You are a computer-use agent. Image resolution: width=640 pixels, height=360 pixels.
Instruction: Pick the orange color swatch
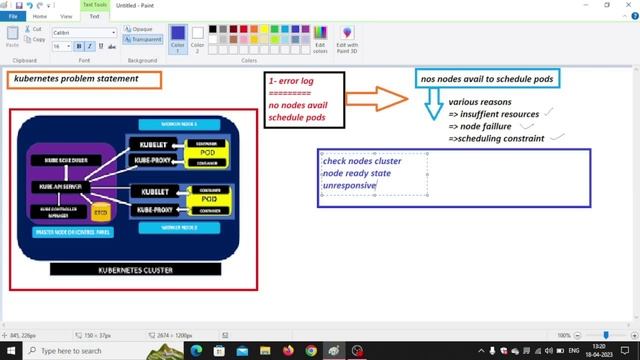click(x=254, y=29)
